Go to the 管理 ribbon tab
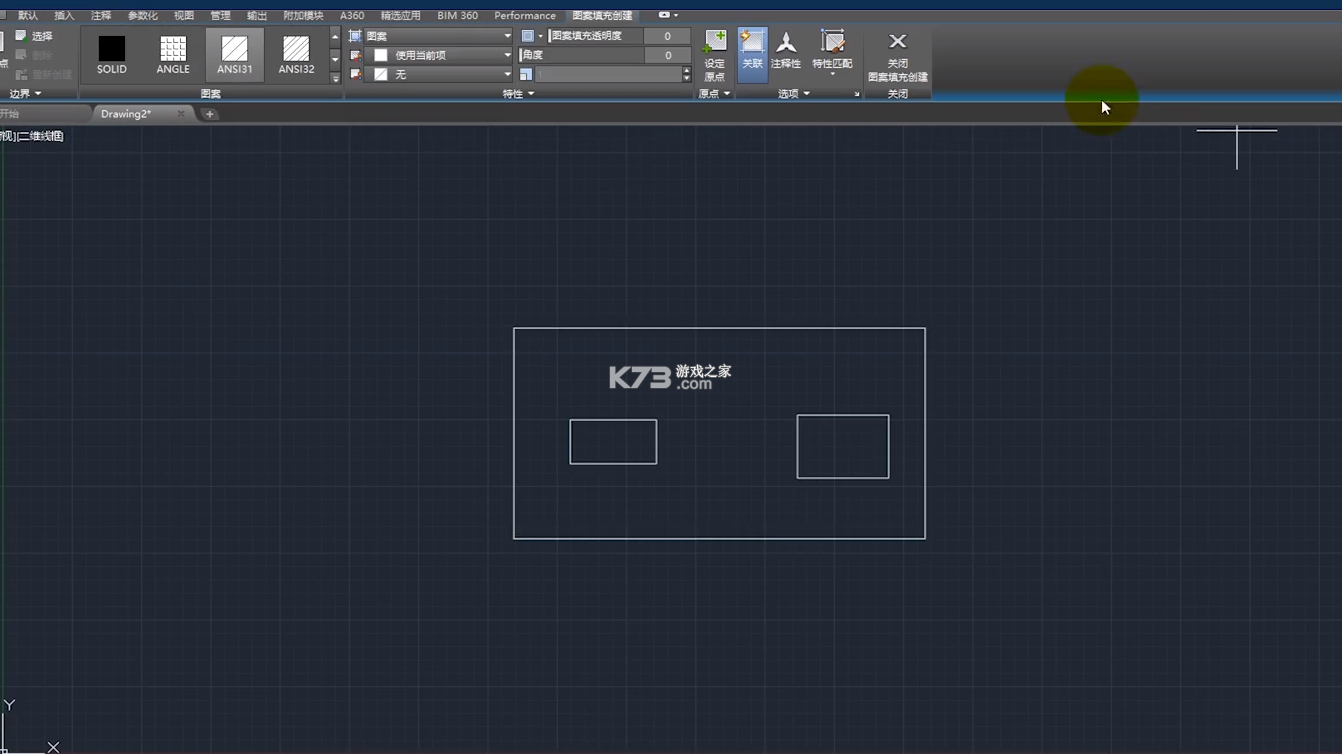 (x=220, y=15)
